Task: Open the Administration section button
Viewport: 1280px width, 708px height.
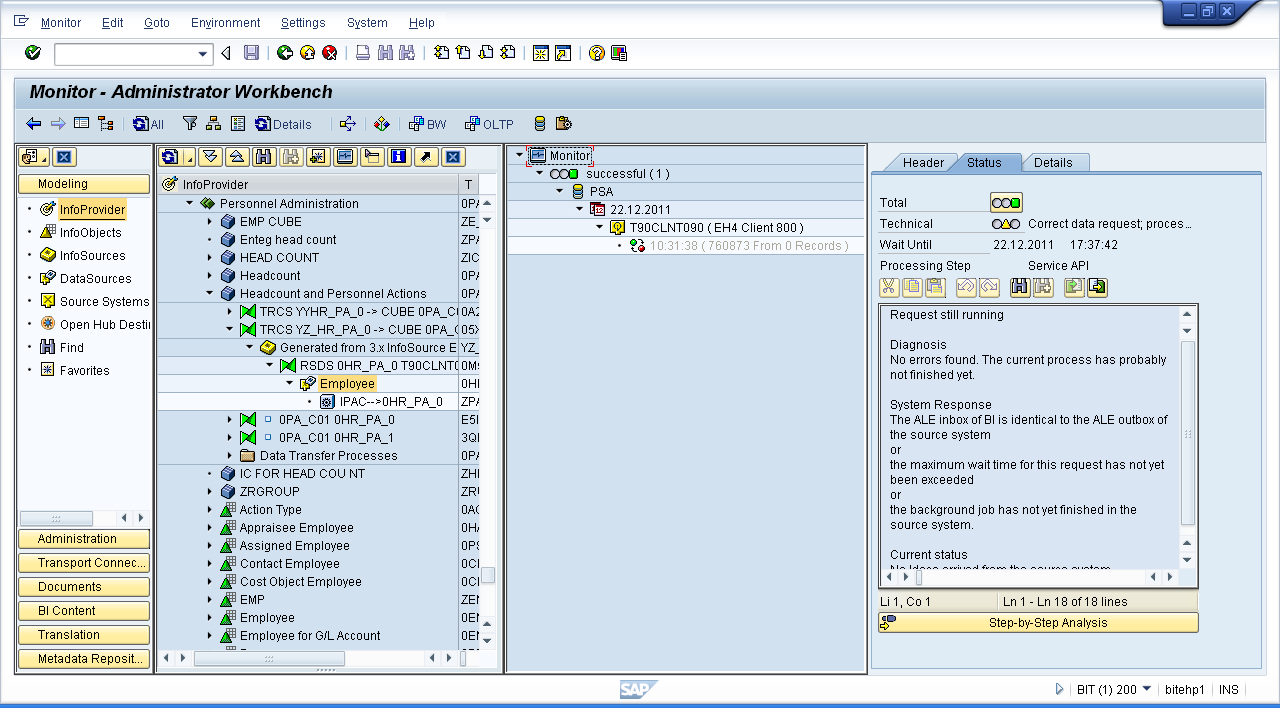Action: pyautogui.click(x=84, y=539)
